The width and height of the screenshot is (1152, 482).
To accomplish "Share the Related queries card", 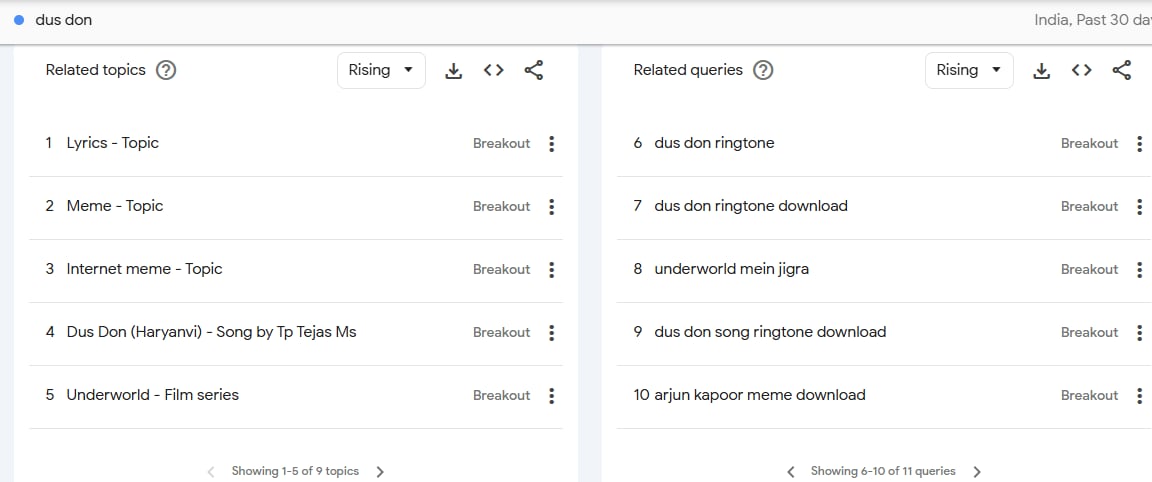I will point(1121,71).
